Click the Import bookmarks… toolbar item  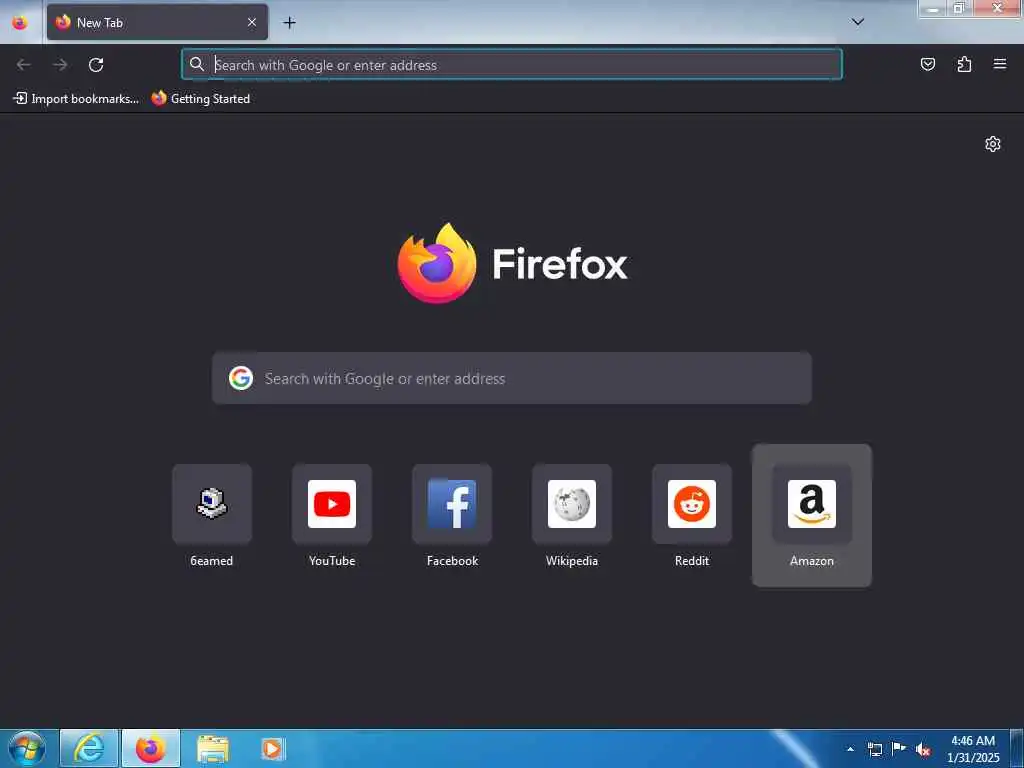coord(76,99)
